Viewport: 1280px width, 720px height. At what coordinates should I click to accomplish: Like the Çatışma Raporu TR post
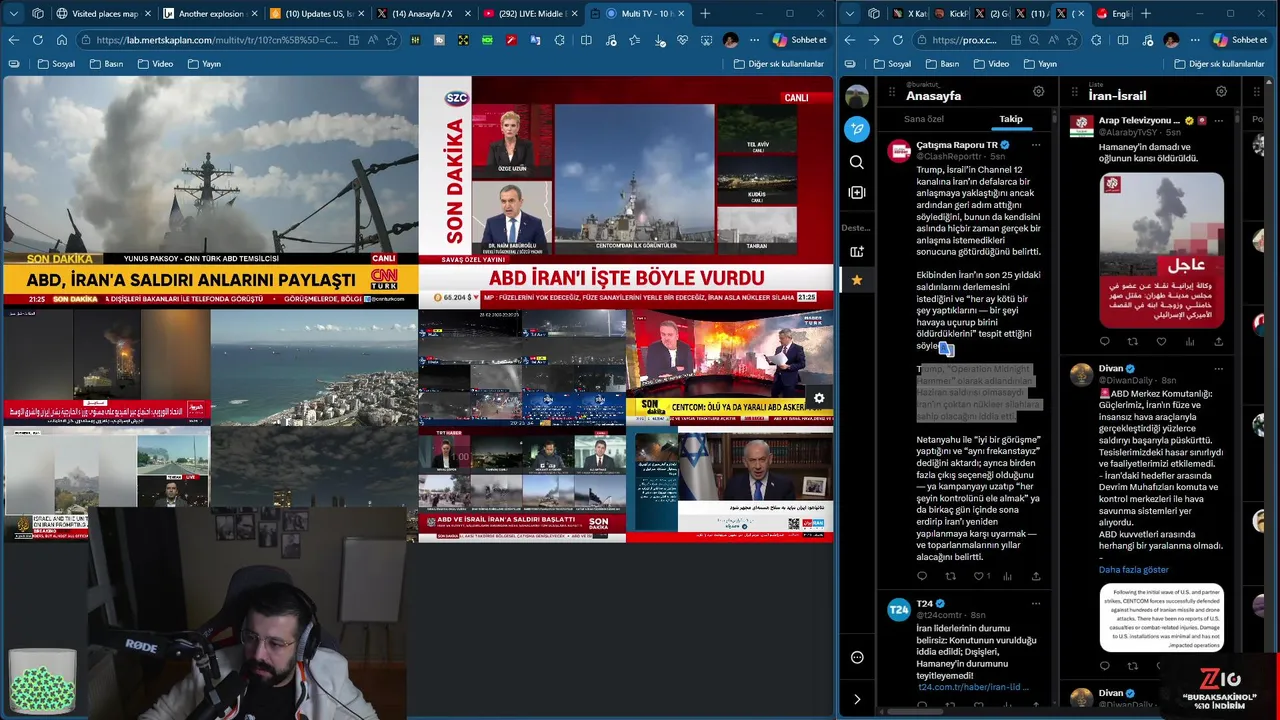[x=980, y=576]
